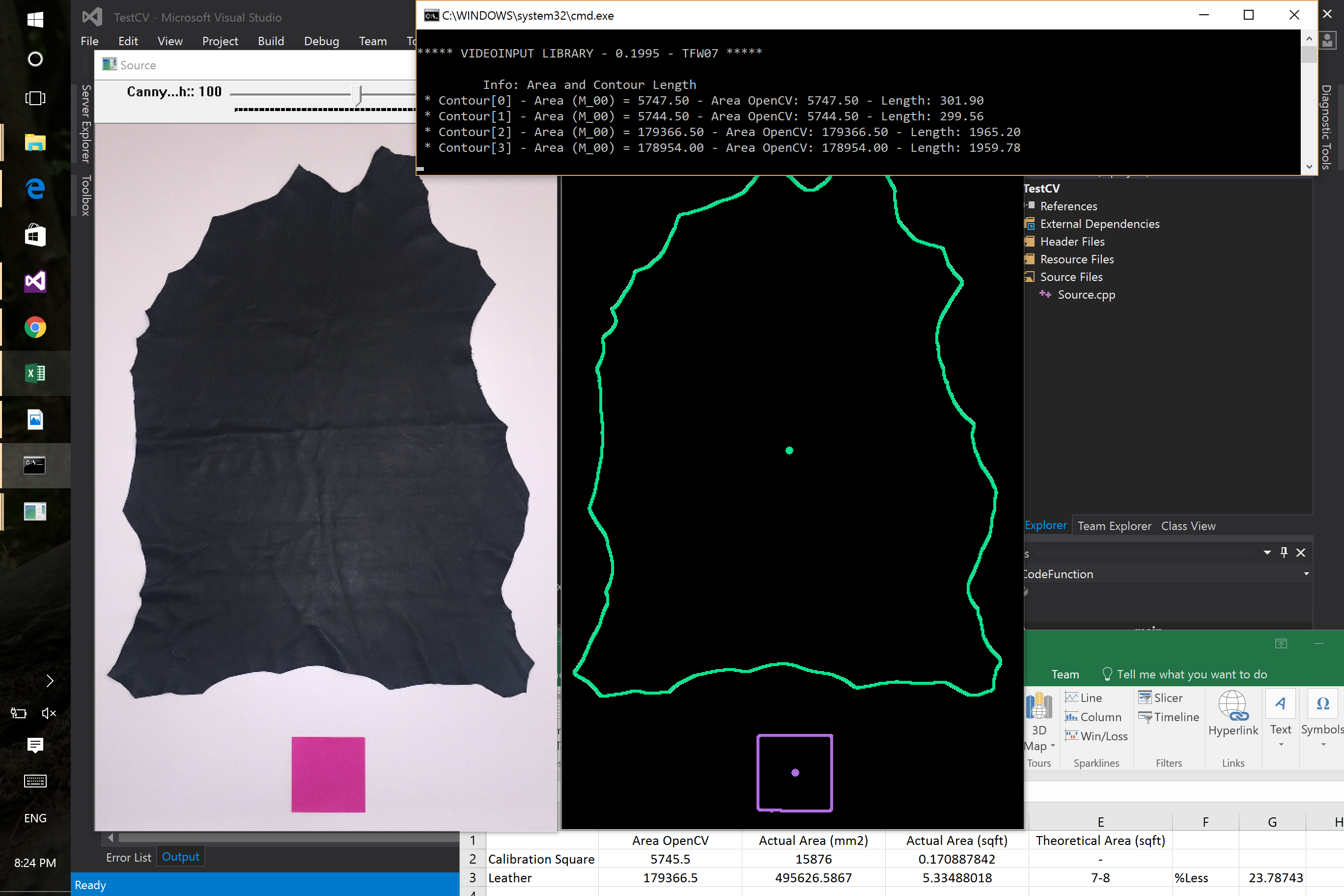Insert a Win/Loss sparkline
This screenshot has width=1344, height=896.
point(1096,736)
